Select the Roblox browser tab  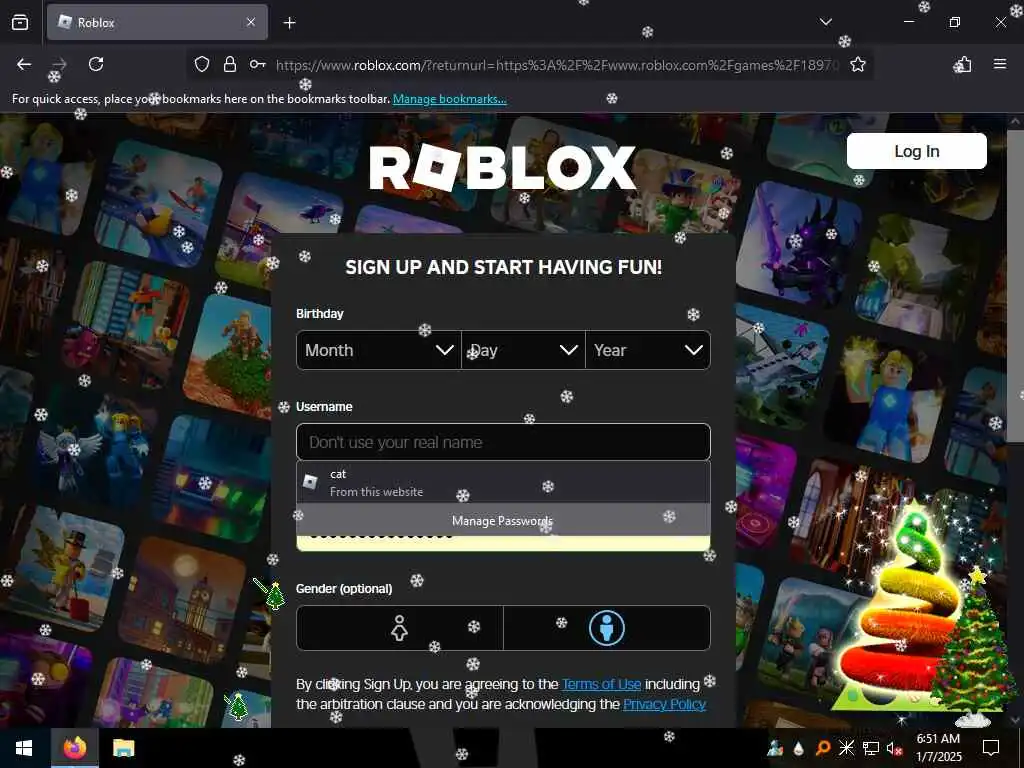[157, 22]
